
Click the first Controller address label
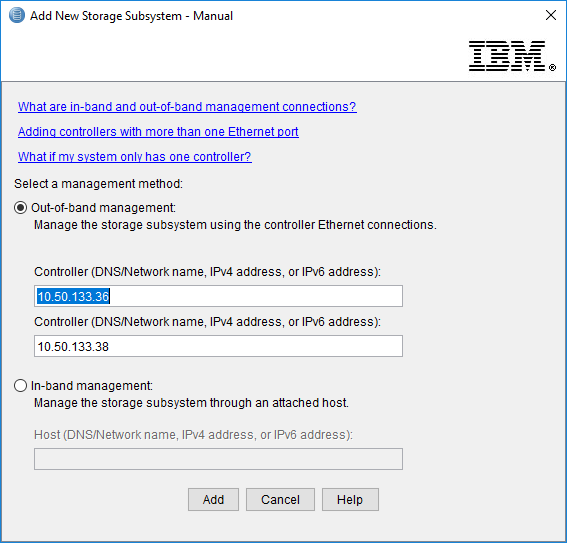click(x=207, y=272)
